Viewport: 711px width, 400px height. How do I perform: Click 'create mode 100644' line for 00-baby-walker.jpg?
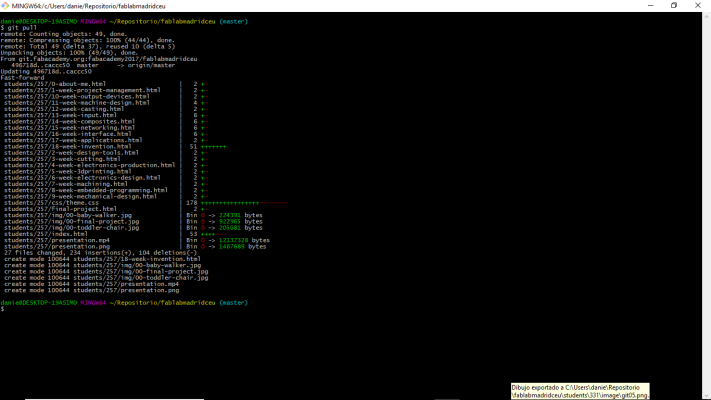coord(102,266)
